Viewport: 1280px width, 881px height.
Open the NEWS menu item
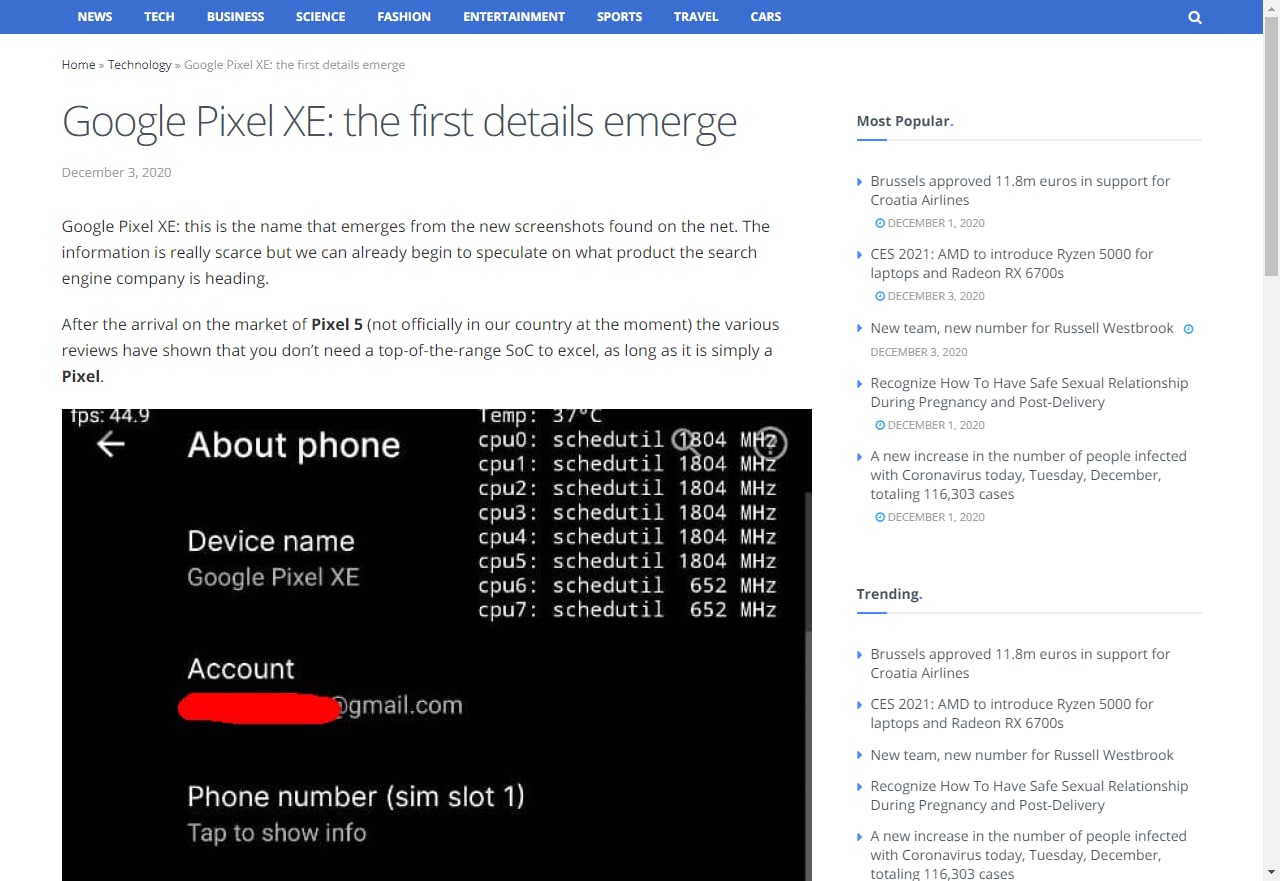[x=95, y=17]
